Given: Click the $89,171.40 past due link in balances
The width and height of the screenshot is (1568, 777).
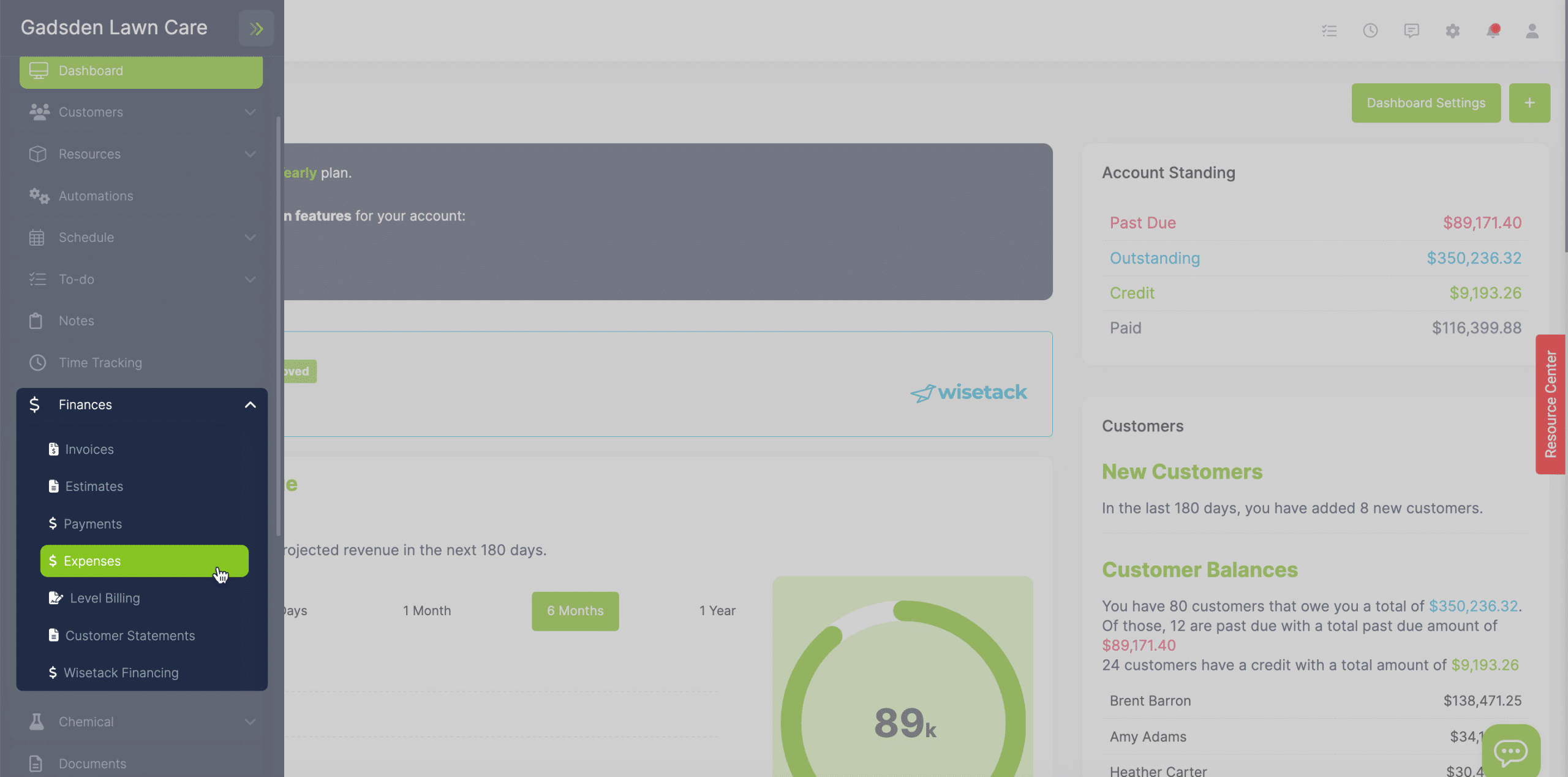Looking at the screenshot, I should pyautogui.click(x=1139, y=645).
